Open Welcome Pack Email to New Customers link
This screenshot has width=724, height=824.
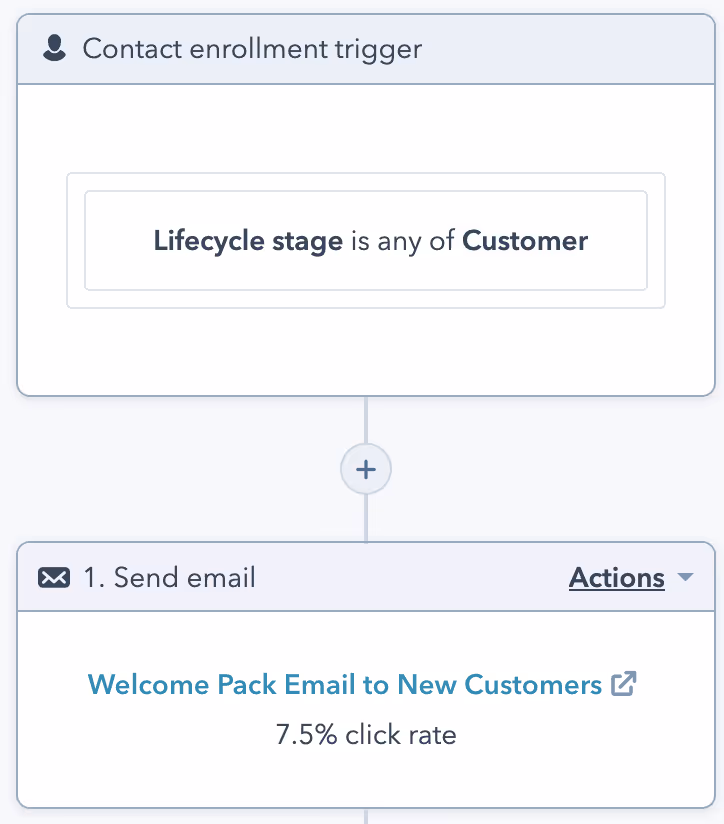point(345,684)
